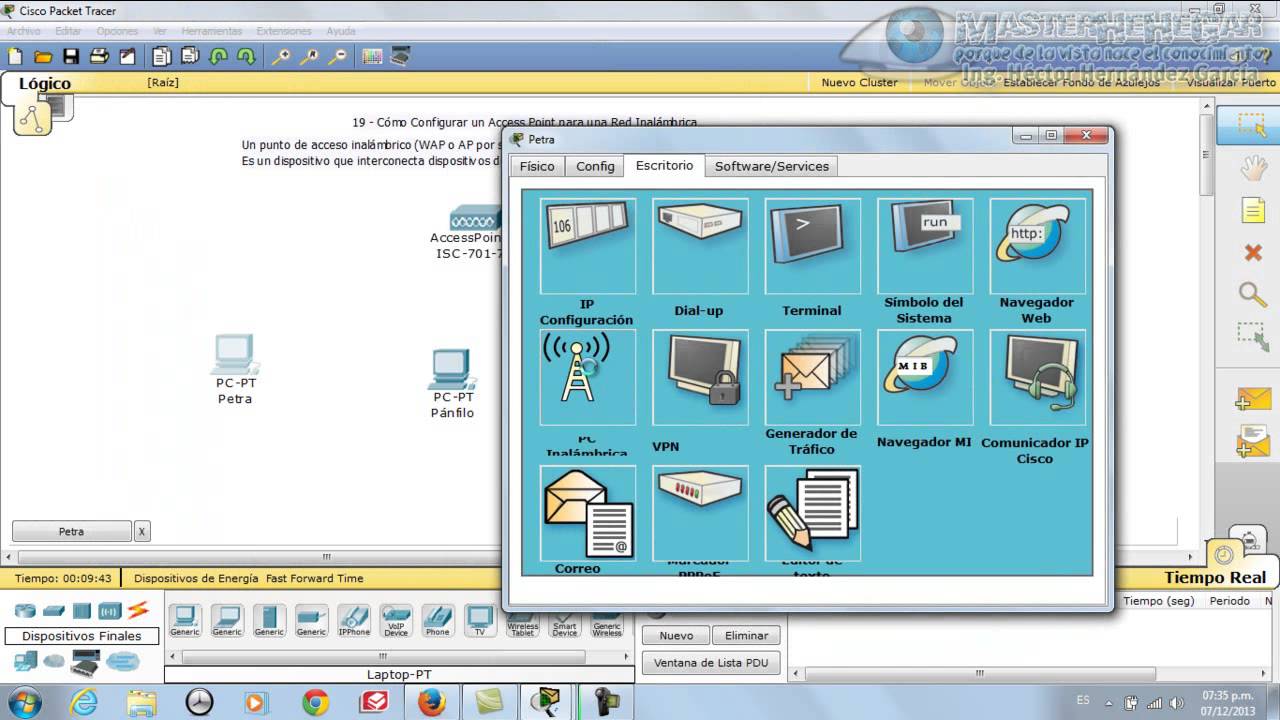Switch to the Software/Services tab
Screen dimensions: 1280x720
tap(771, 166)
